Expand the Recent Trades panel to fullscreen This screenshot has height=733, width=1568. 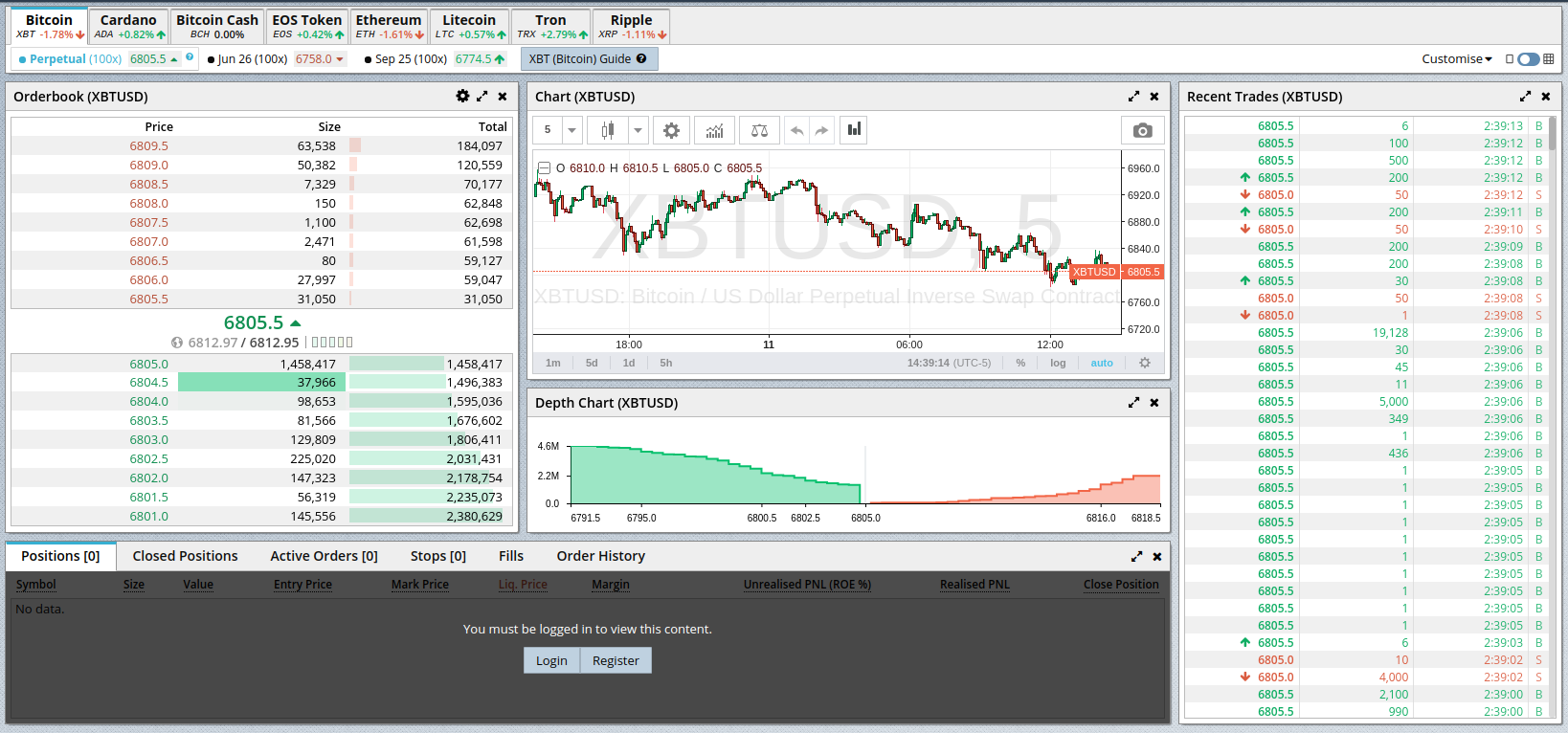[x=1525, y=96]
